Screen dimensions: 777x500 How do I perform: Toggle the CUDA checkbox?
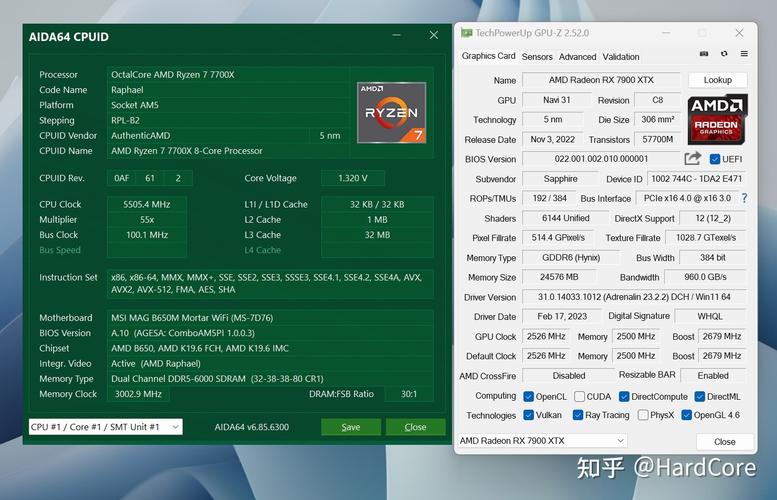point(579,396)
